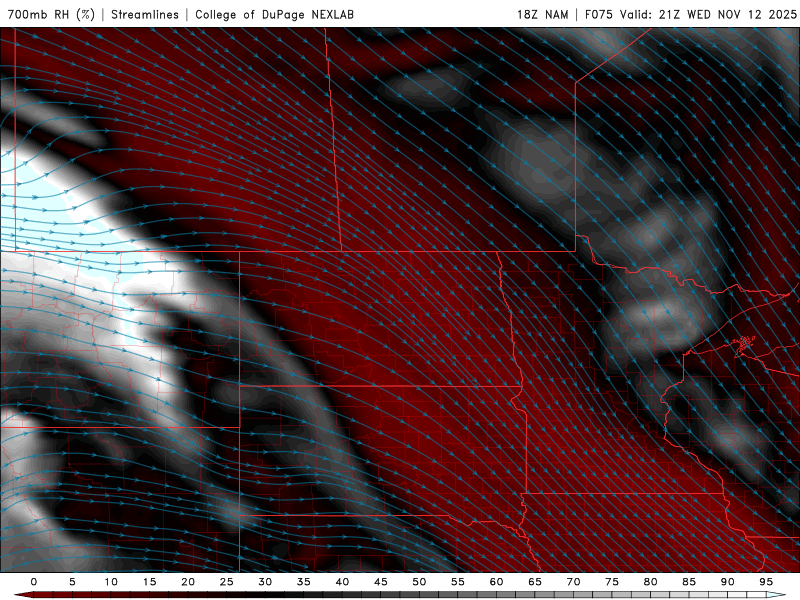This screenshot has height=600, width=800.
Task: Click the 55 value on colorbar
Action: pyautogui.click(x=458, y=582)
